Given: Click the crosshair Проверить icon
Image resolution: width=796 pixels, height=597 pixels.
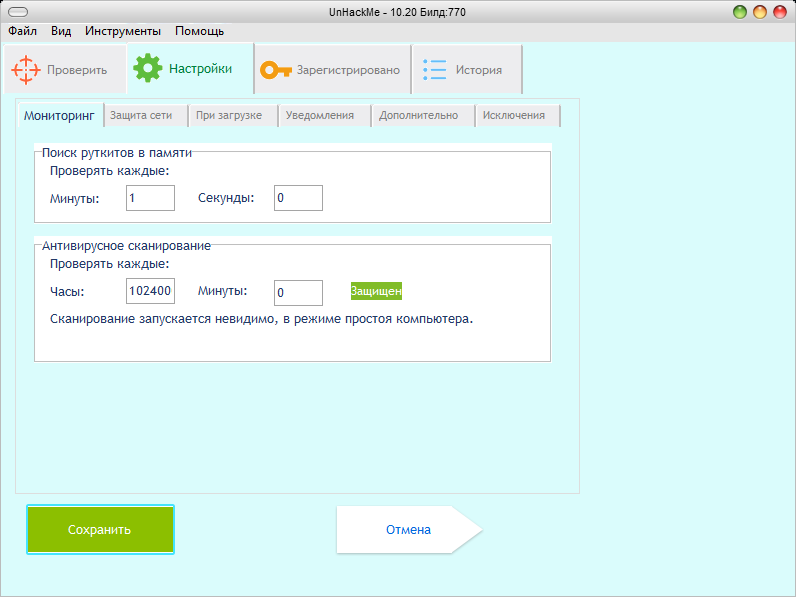Looking at the screenshot, I should pyautogui.click(x=26, y=70).
